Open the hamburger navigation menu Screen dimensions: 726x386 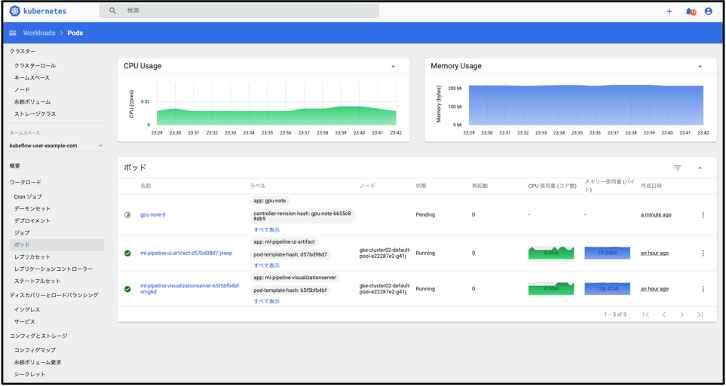[x=13, y=33]
